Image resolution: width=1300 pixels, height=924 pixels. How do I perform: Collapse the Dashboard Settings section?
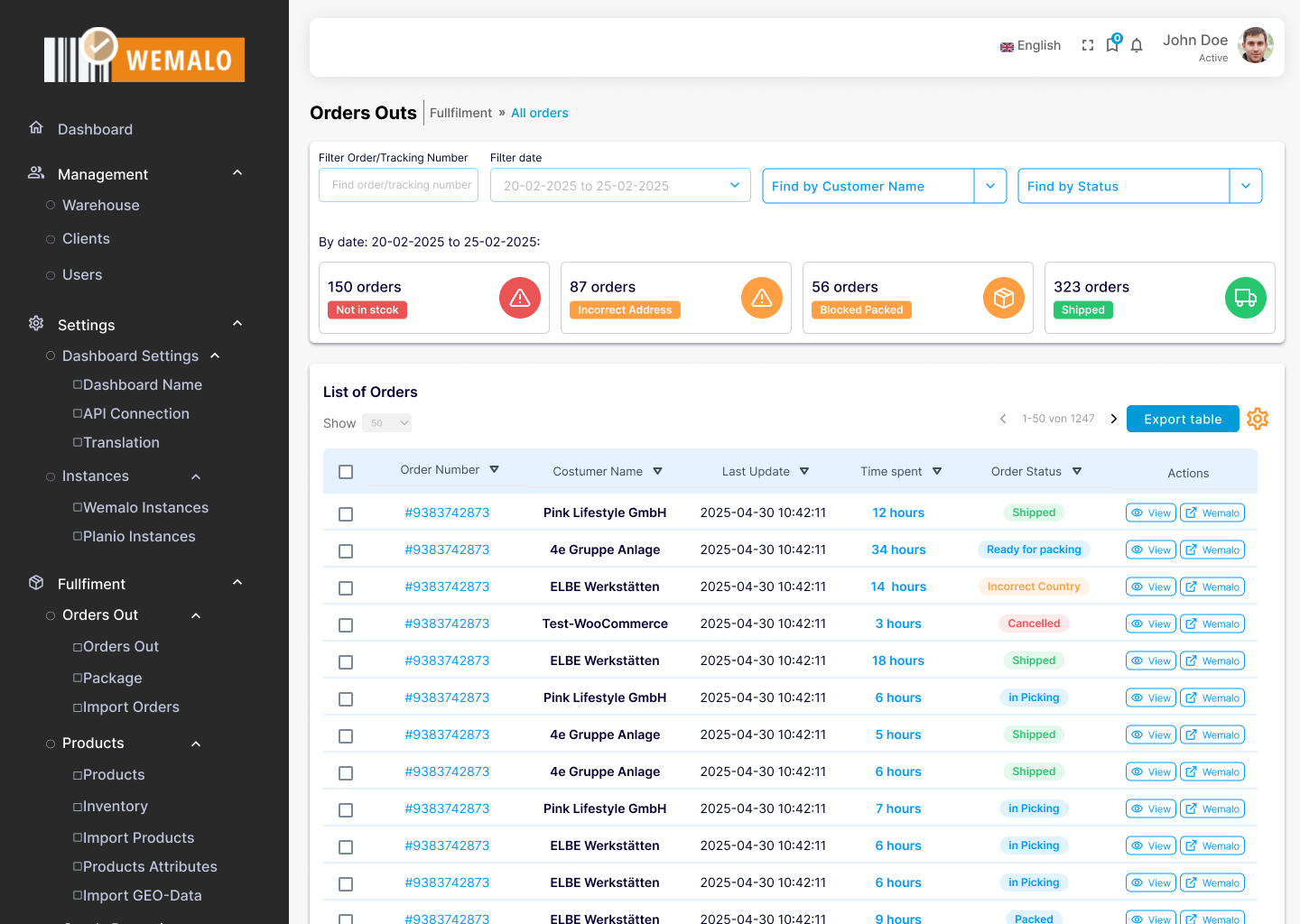pyautogui.click(x=215, y=356)
